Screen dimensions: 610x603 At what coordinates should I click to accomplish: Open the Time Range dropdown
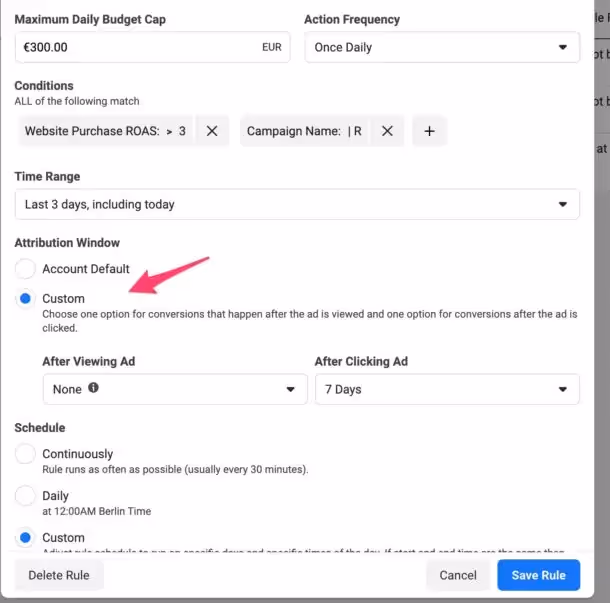(x=297, y=204)
